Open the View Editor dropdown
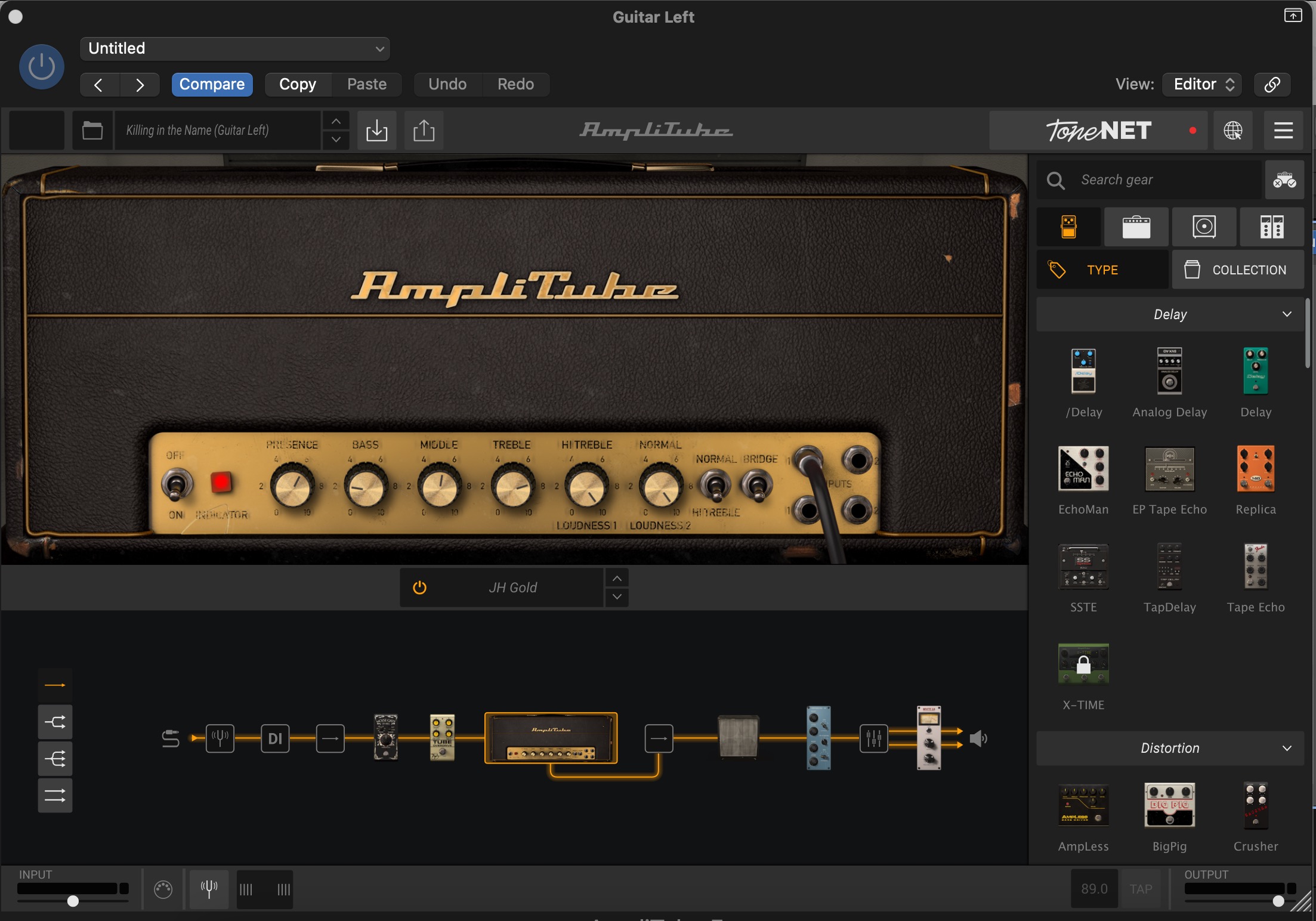 coord(1202,84)
